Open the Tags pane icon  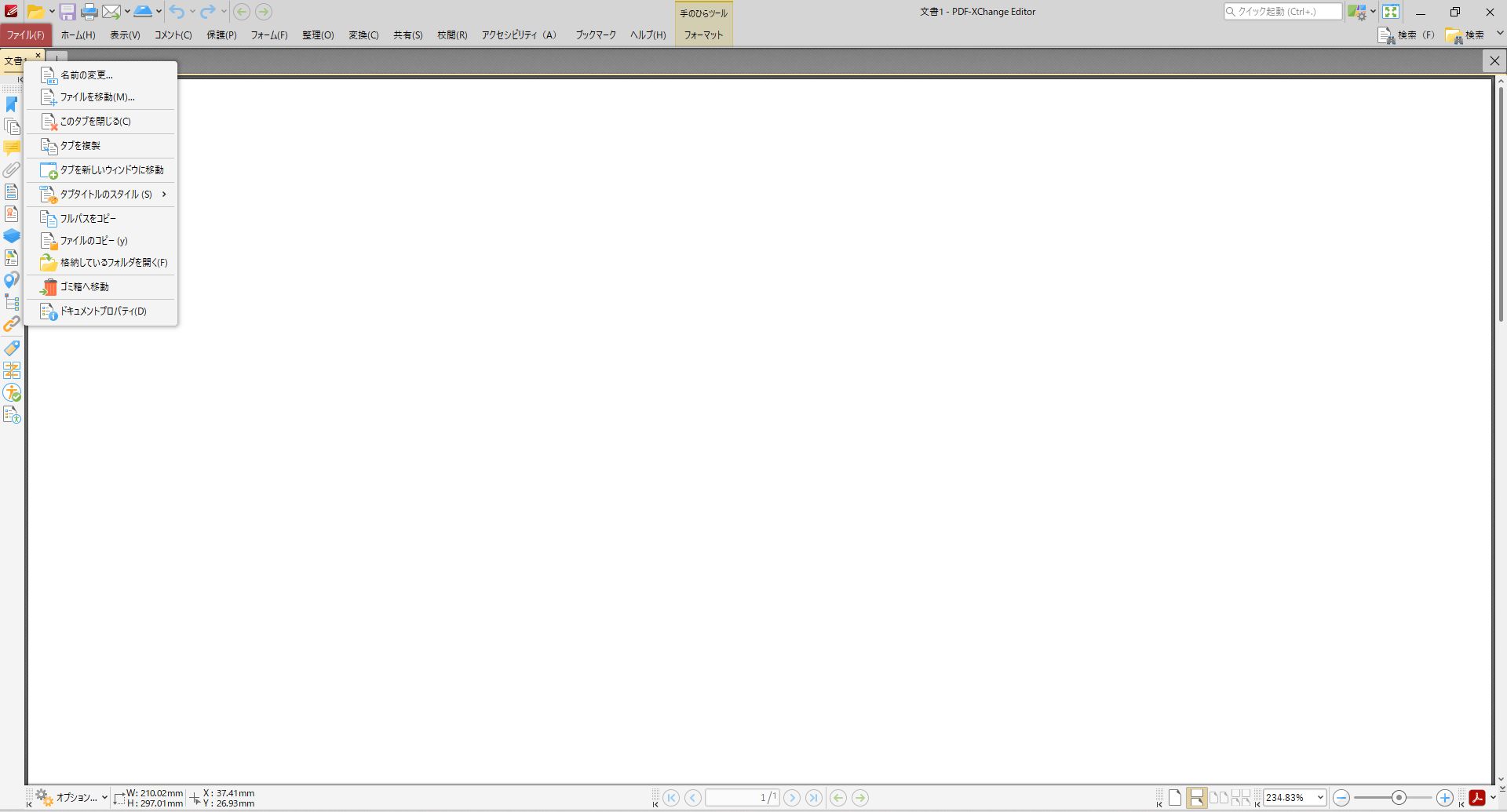tap(12, 348)
